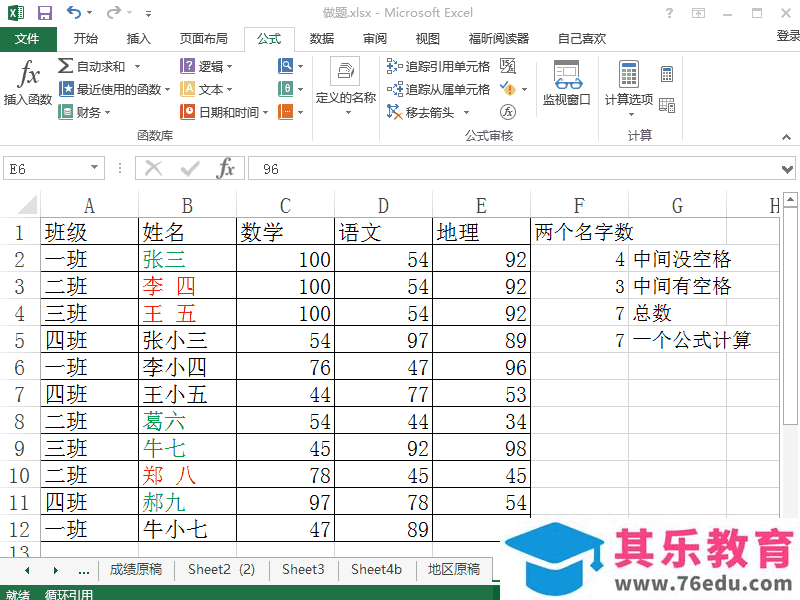
Task: Click next sheet navigation arrow
Action: 56,570
